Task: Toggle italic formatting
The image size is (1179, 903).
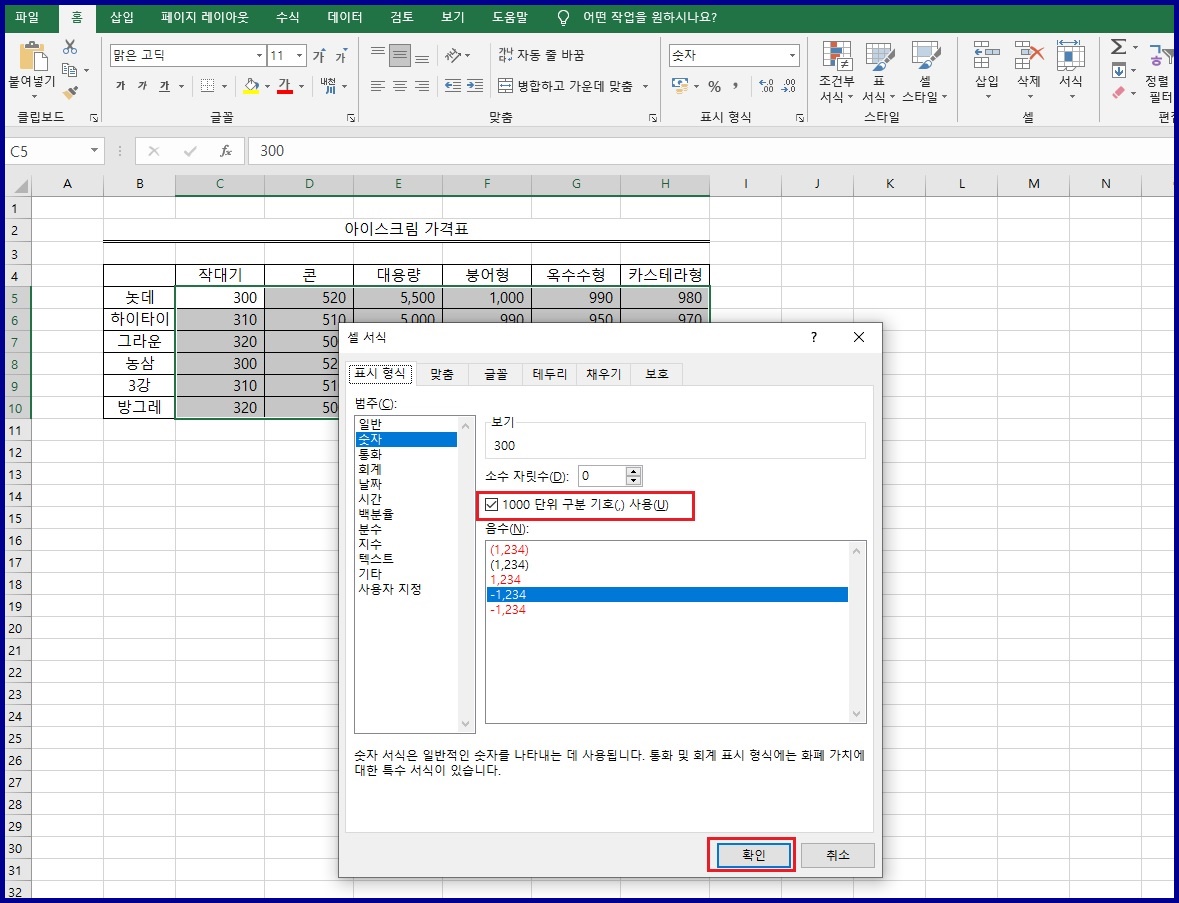Action: pyautogui.click(x=142, y=87)
